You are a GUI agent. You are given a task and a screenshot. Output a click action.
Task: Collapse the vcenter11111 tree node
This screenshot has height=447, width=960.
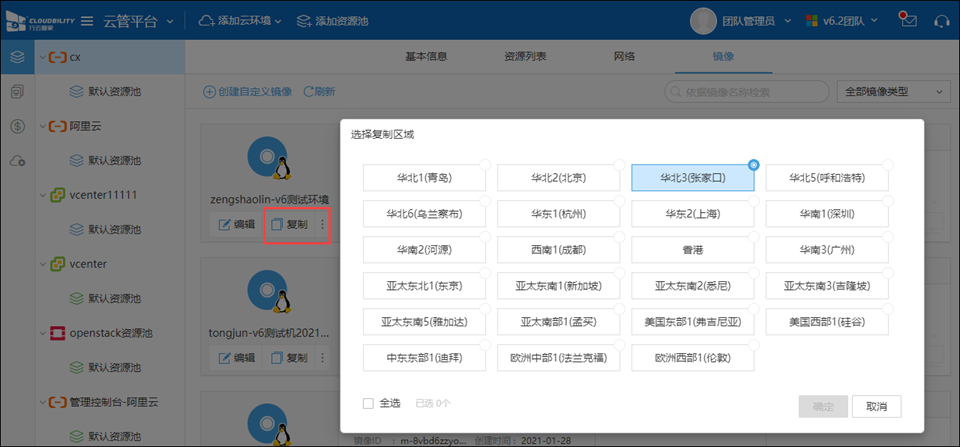(43, 194)
